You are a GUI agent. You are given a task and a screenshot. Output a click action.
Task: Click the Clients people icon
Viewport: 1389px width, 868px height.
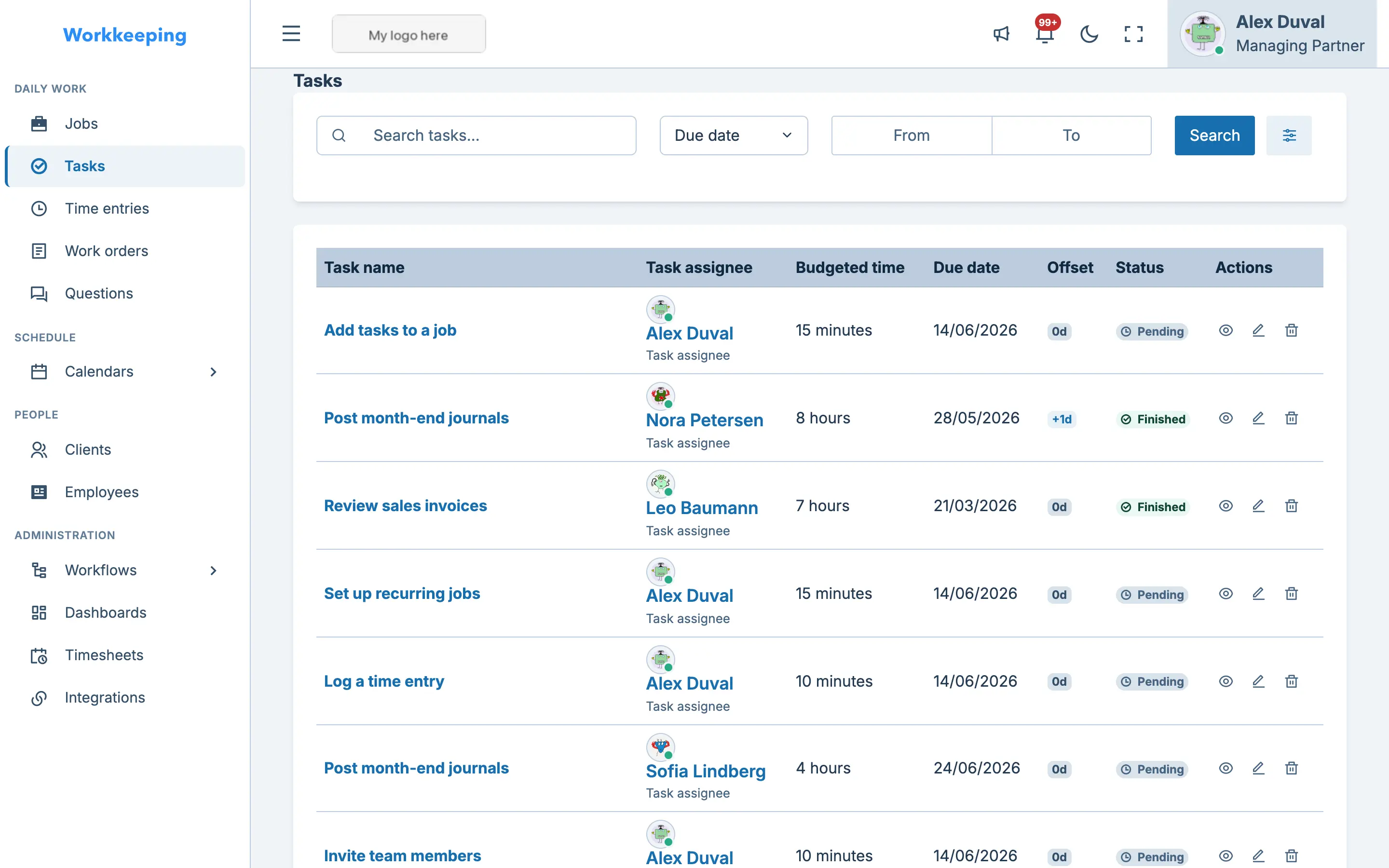click(39, 449)
